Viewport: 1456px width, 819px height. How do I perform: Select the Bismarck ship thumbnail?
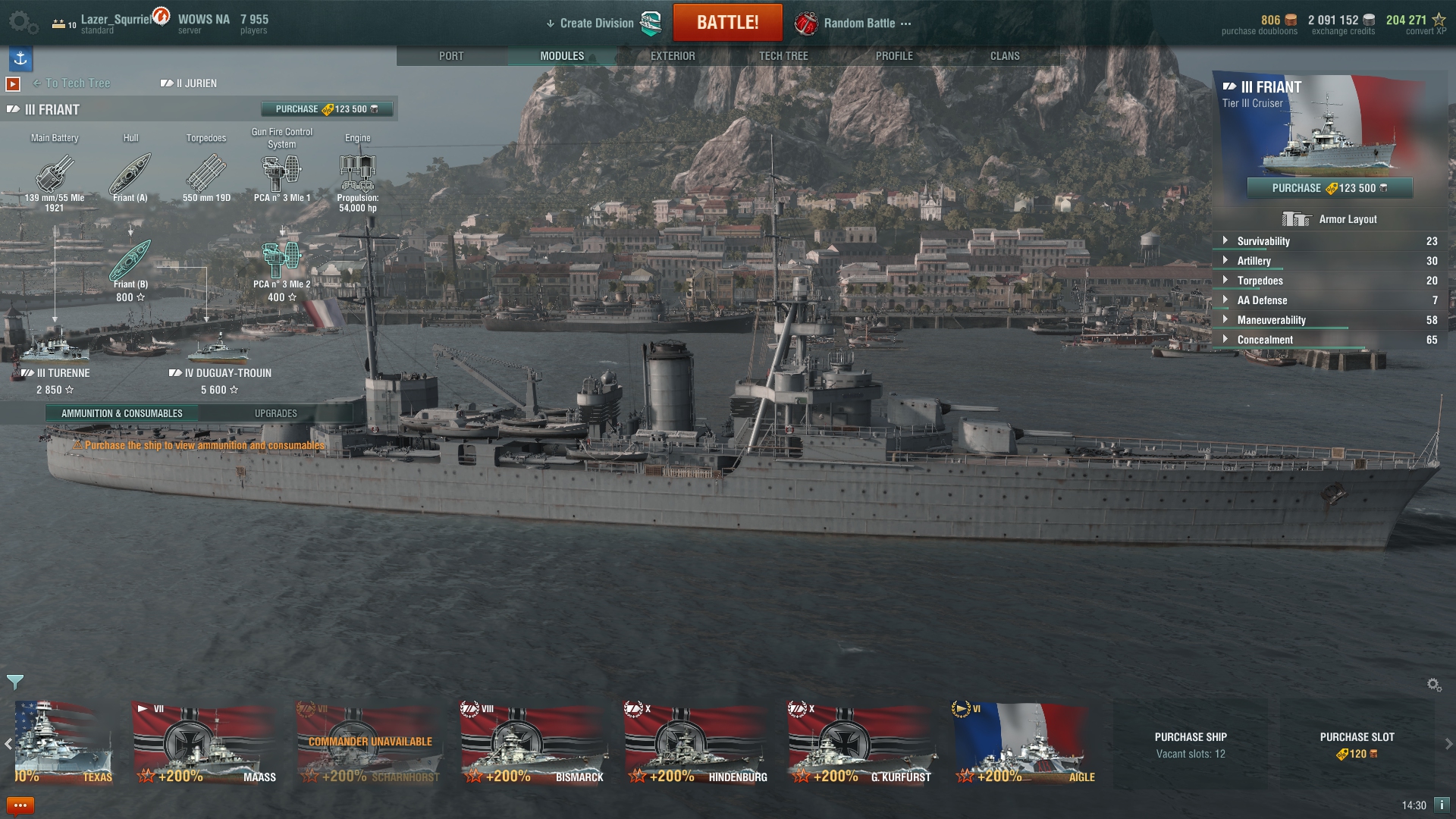coord(534,742)
